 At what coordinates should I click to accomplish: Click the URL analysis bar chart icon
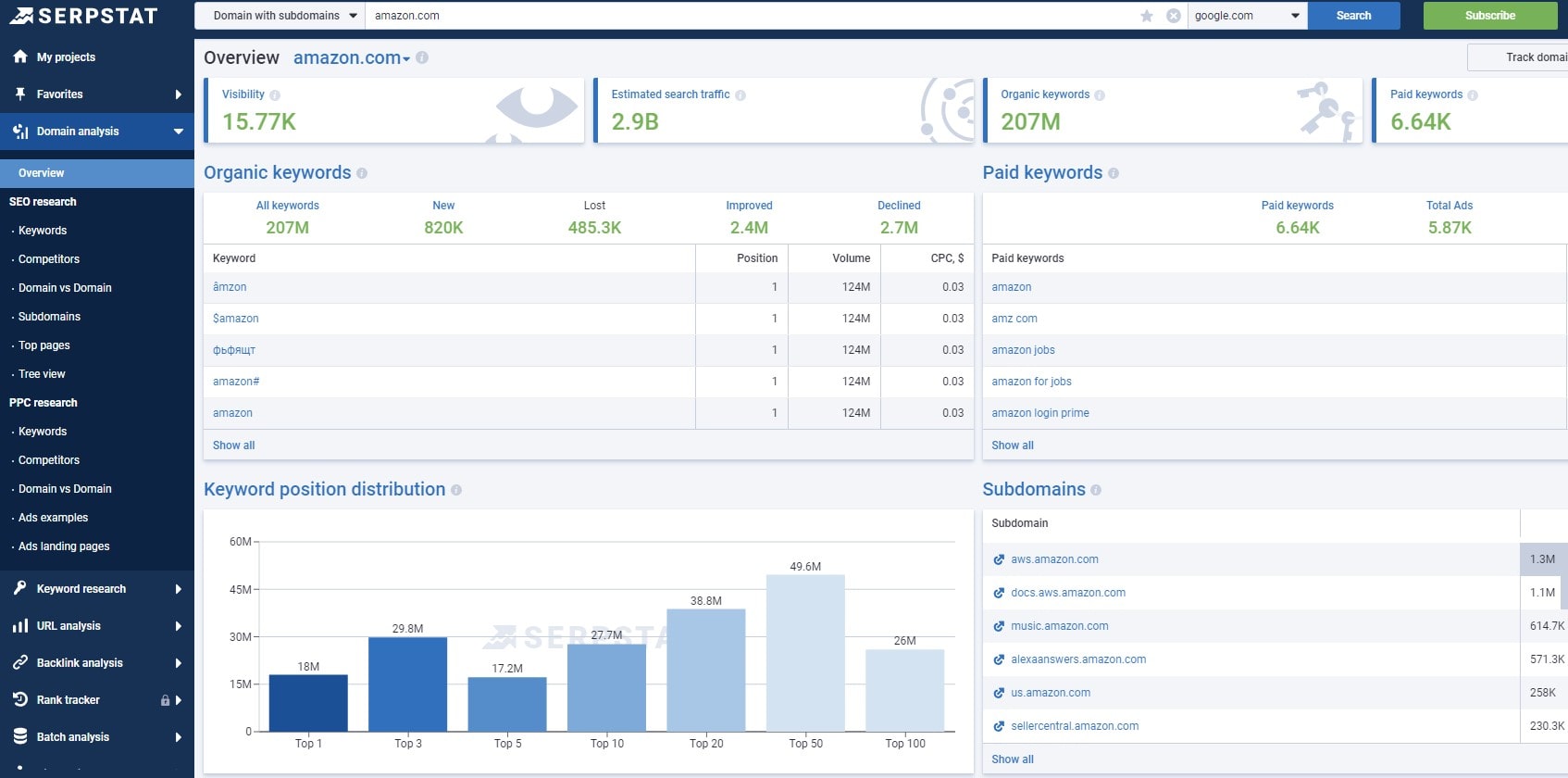(x=20, y=626)
